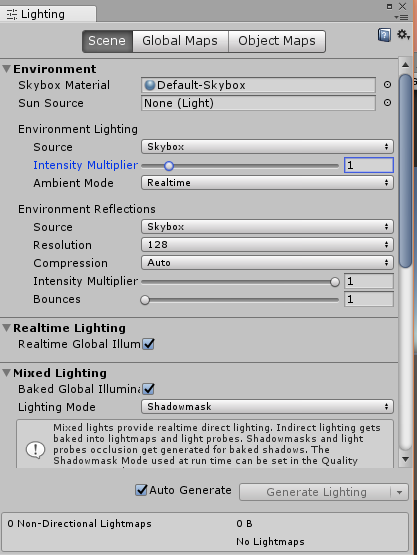Click the No Lightmaps status text
Image resolution: width=417 pixels, height=555 pixels.
(270, 542)
